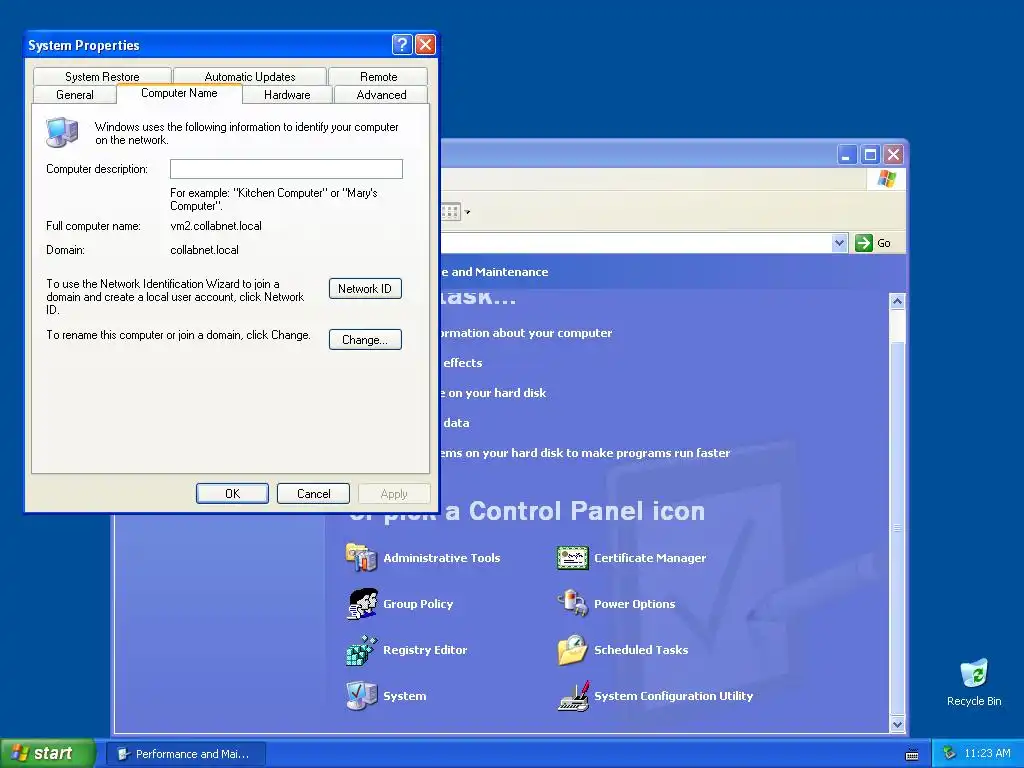Open the Certificate Manager icon
The height and width of the screenshot is (768, 1024).
(x=573, y=558)
